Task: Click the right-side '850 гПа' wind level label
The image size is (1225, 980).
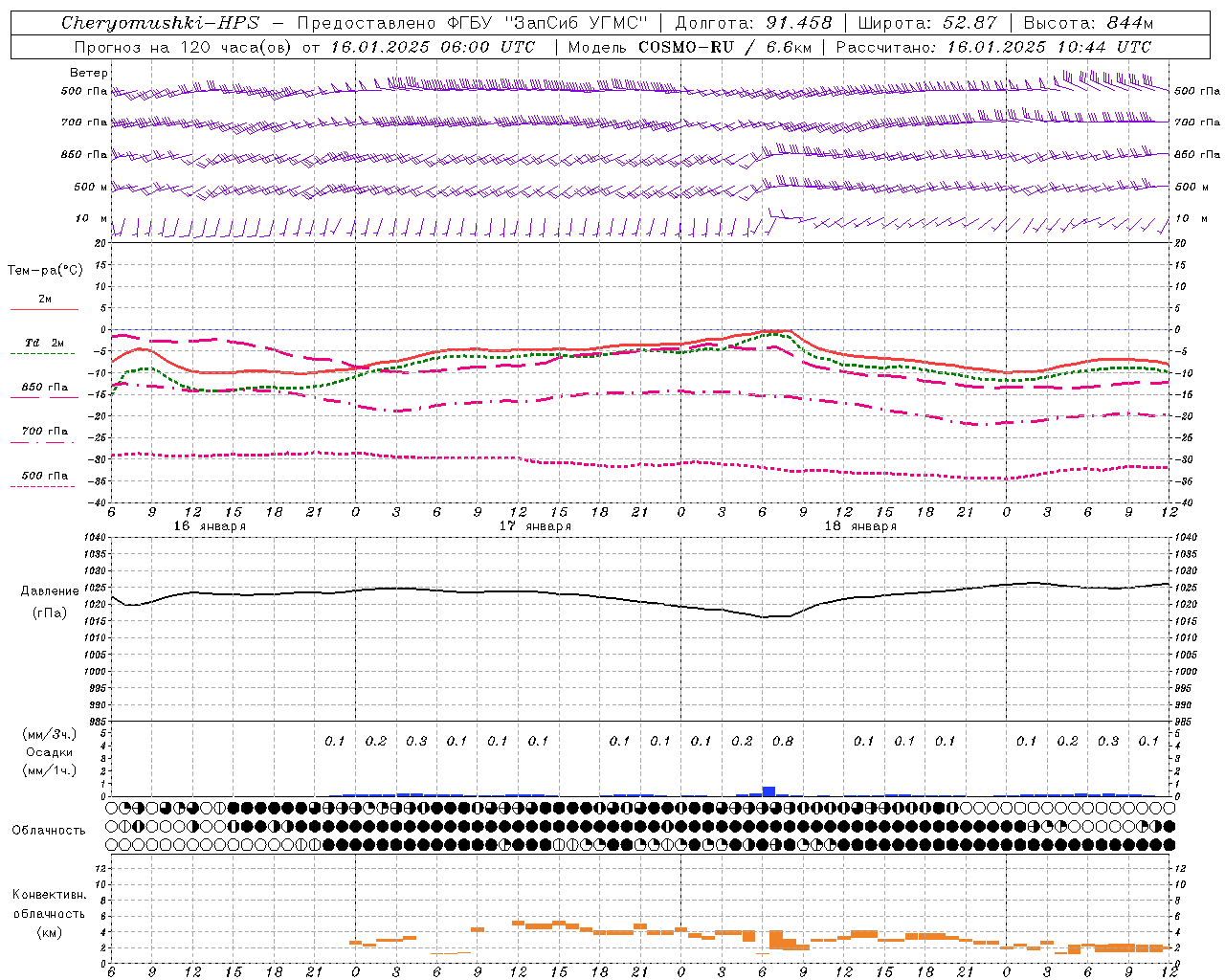Action: (x=1197, y=154)
